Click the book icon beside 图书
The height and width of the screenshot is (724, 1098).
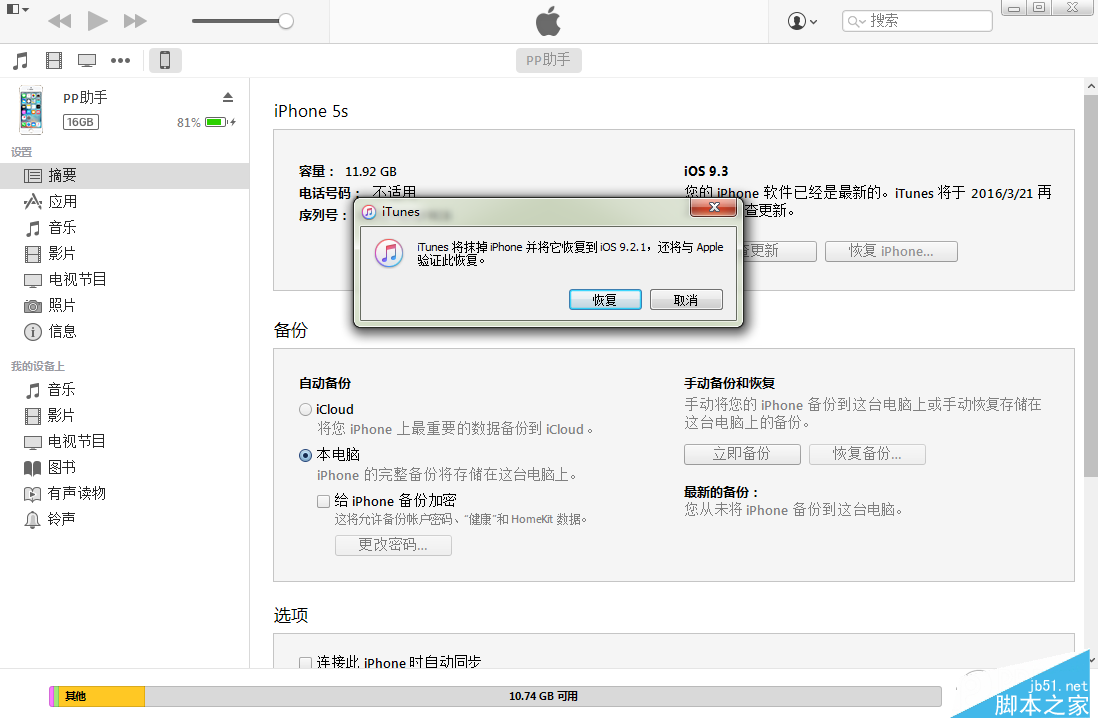point(32,468)
